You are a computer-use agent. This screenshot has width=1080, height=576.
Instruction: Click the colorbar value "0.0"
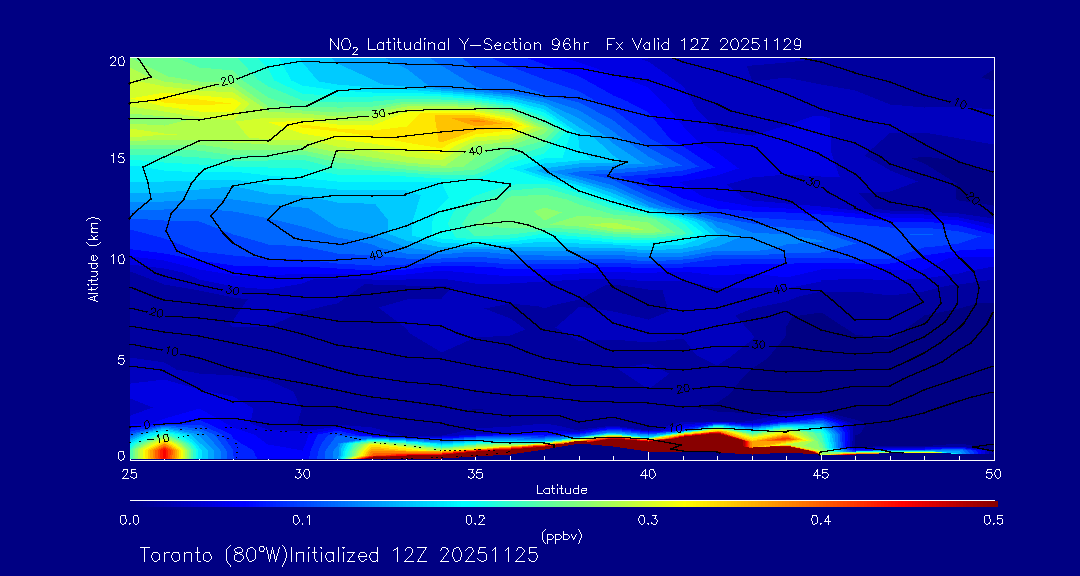pyautogui.click(x=129, y=520)
